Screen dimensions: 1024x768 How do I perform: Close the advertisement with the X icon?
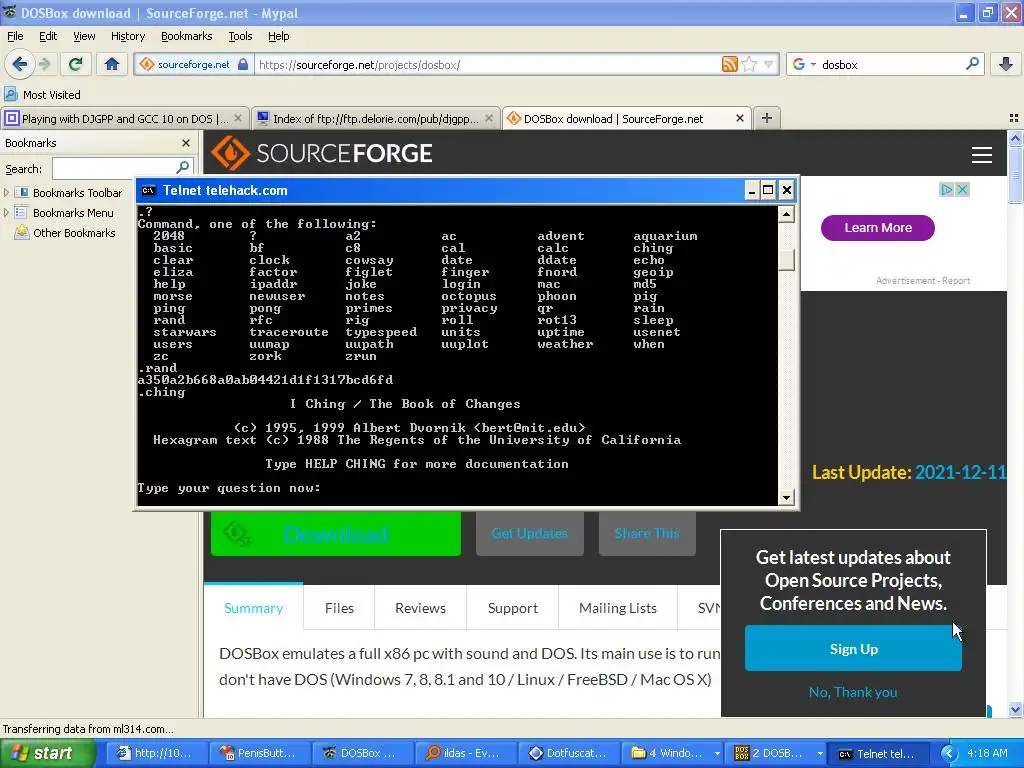pyautogui.click(x=962, y=189)
